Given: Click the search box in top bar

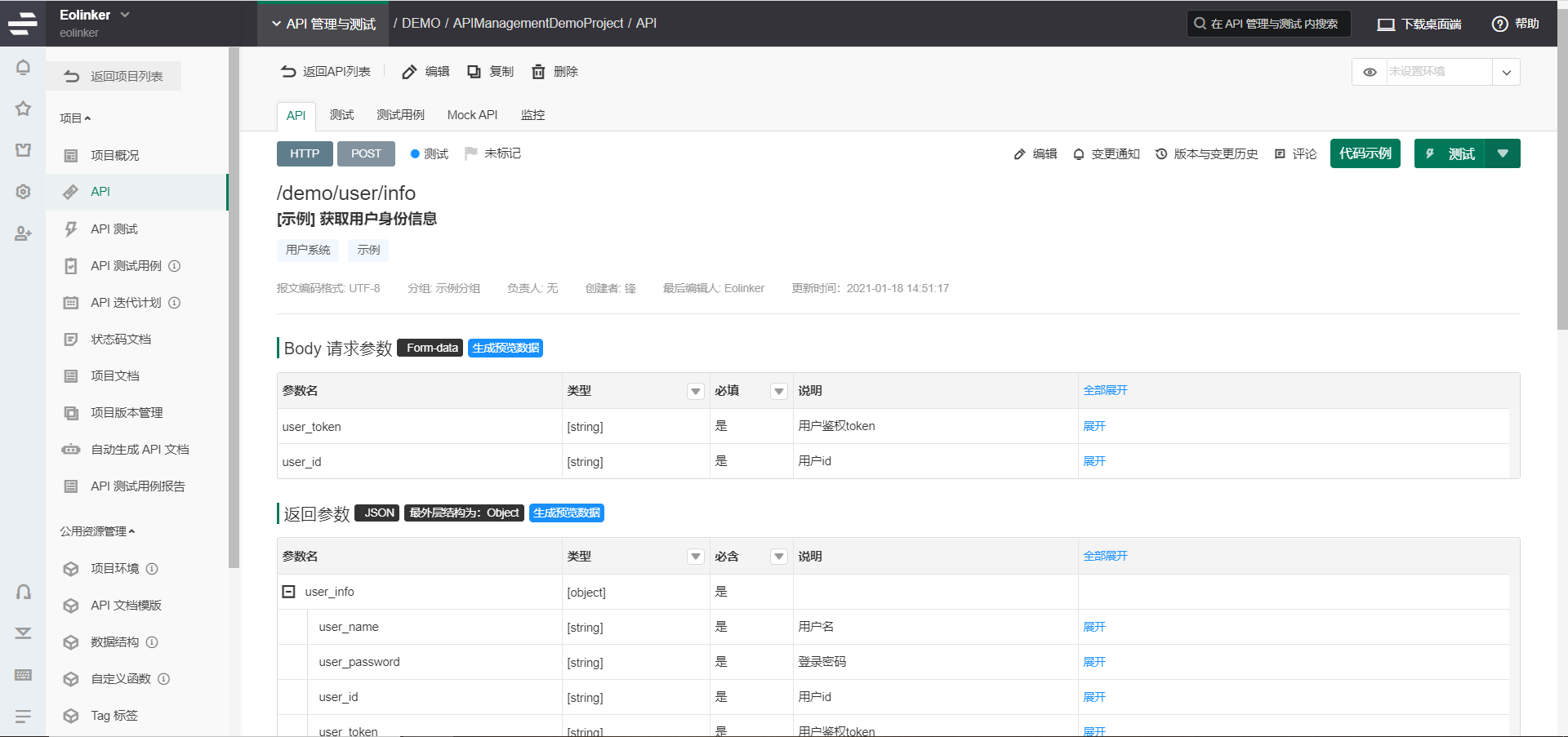Looking at the screenshot, I should click(x=1267, y=24).
